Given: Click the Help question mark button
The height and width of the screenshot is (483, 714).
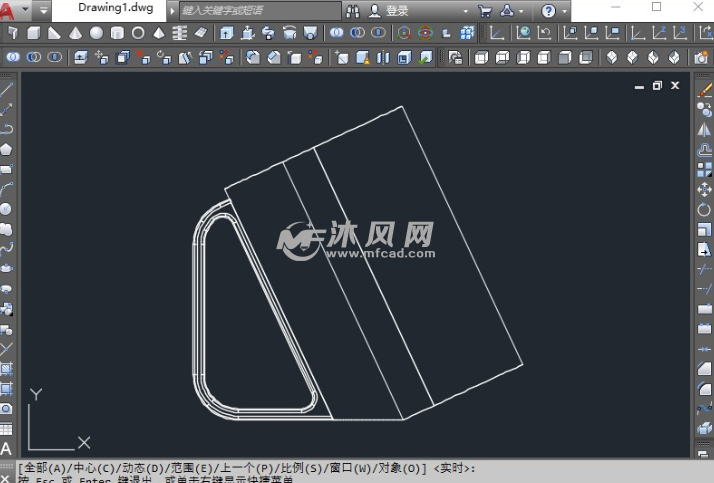Looking at the screenshot, I should 549,11.
